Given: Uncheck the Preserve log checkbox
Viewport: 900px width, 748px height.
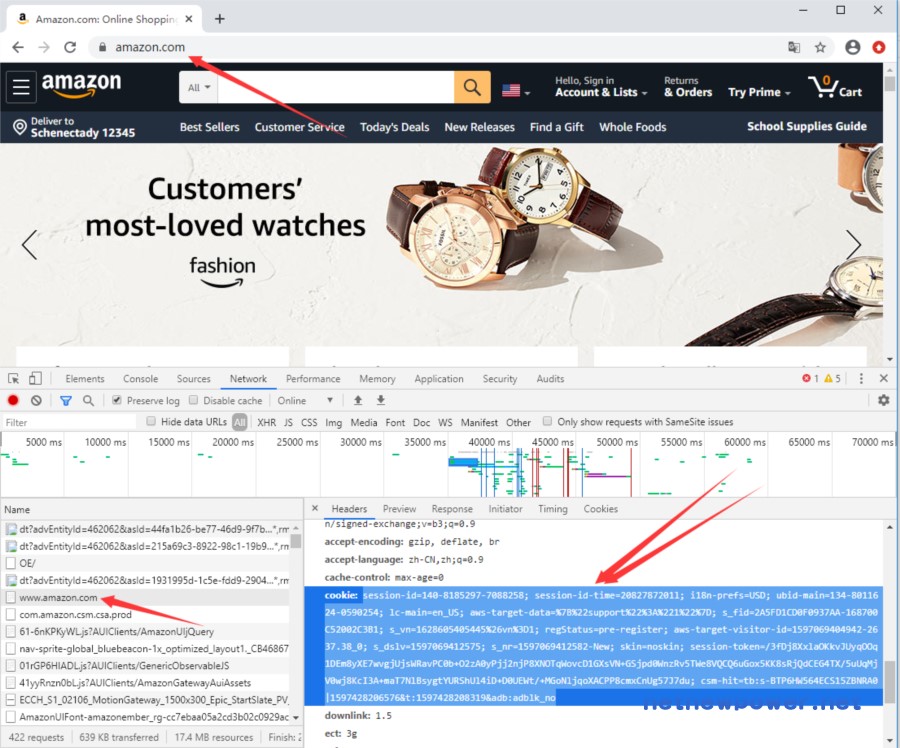Looking at the screenshot, I should click(117, 400).
